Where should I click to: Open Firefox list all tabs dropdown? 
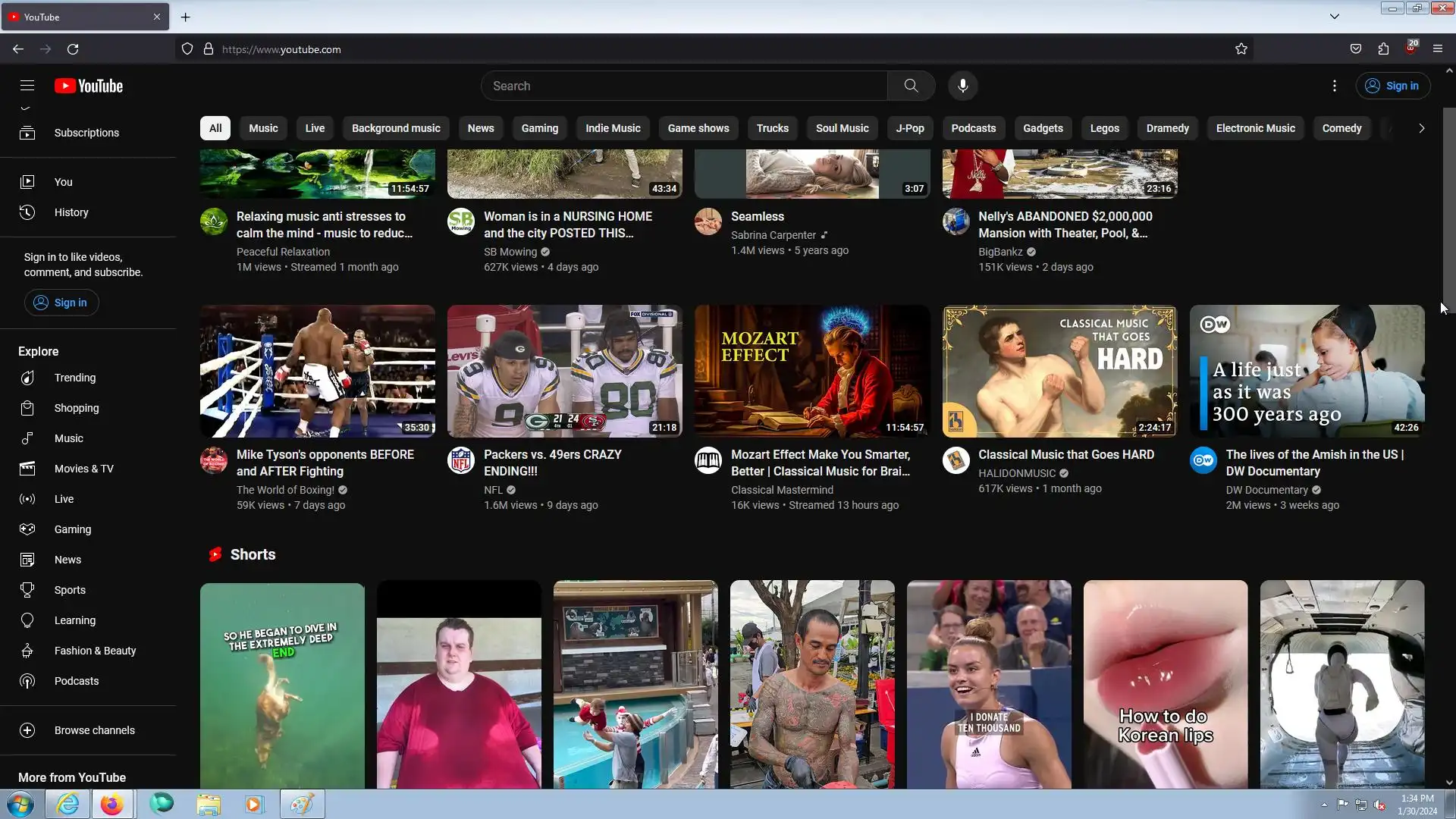coord(1335,17)
